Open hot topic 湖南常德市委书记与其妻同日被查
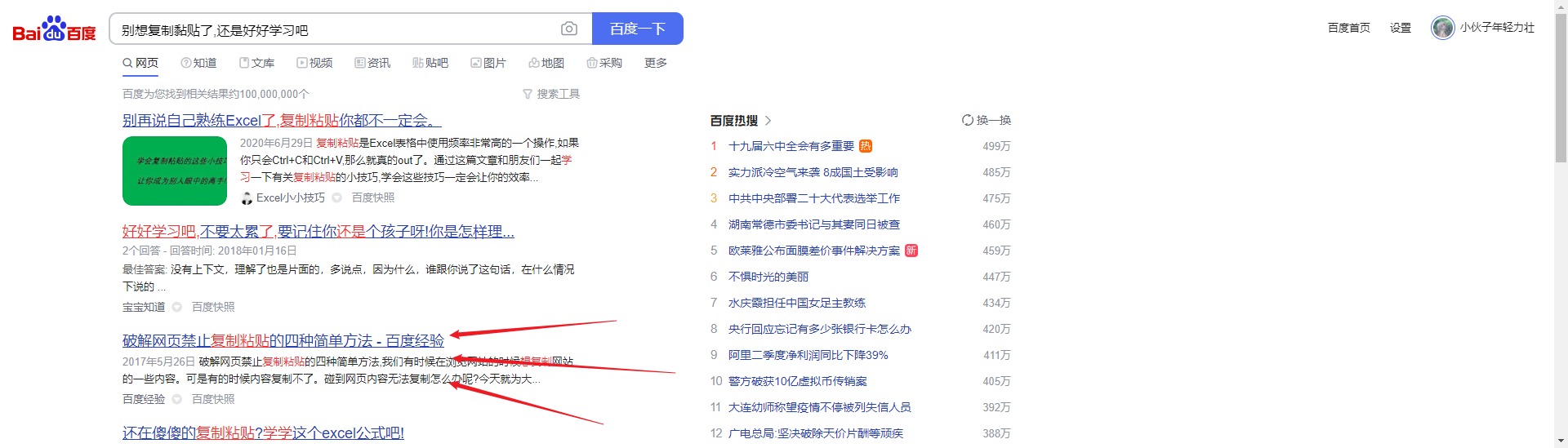Image resolution: width=1568 pixels, height=448 pixels. pos(814,224)
